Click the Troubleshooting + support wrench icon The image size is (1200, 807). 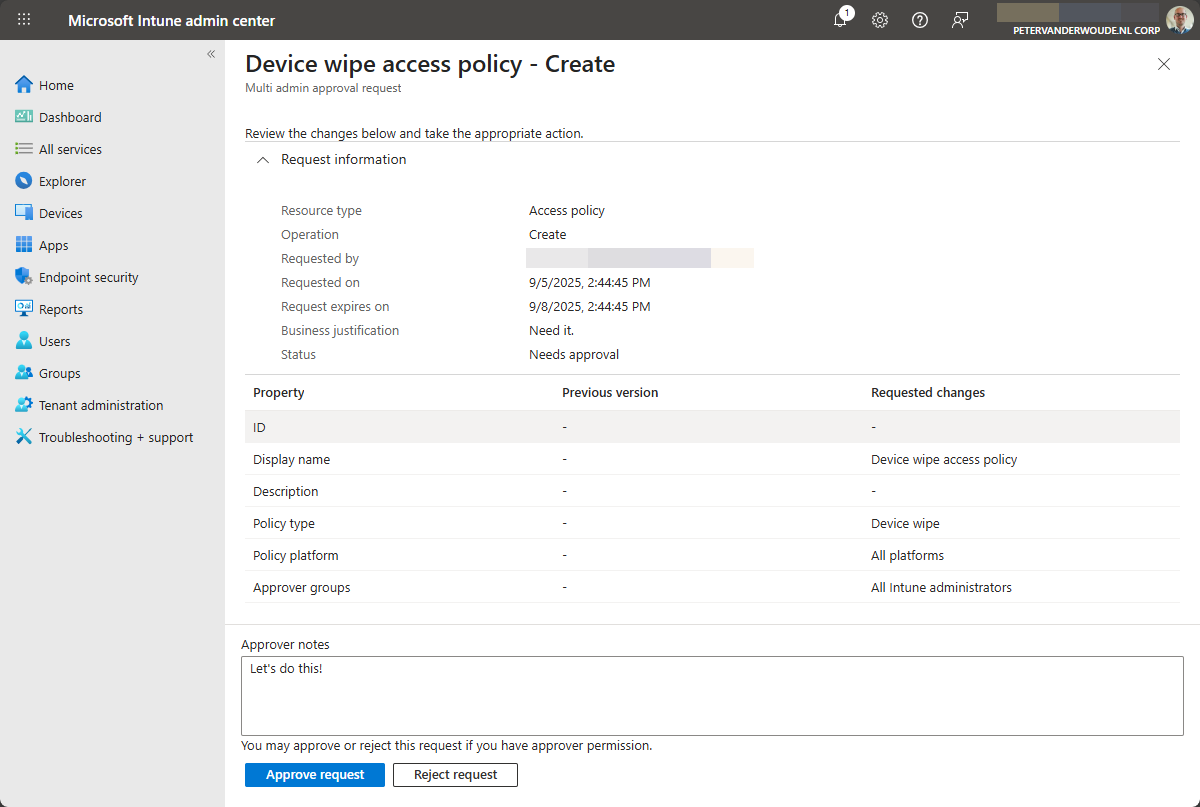[24, 437]
